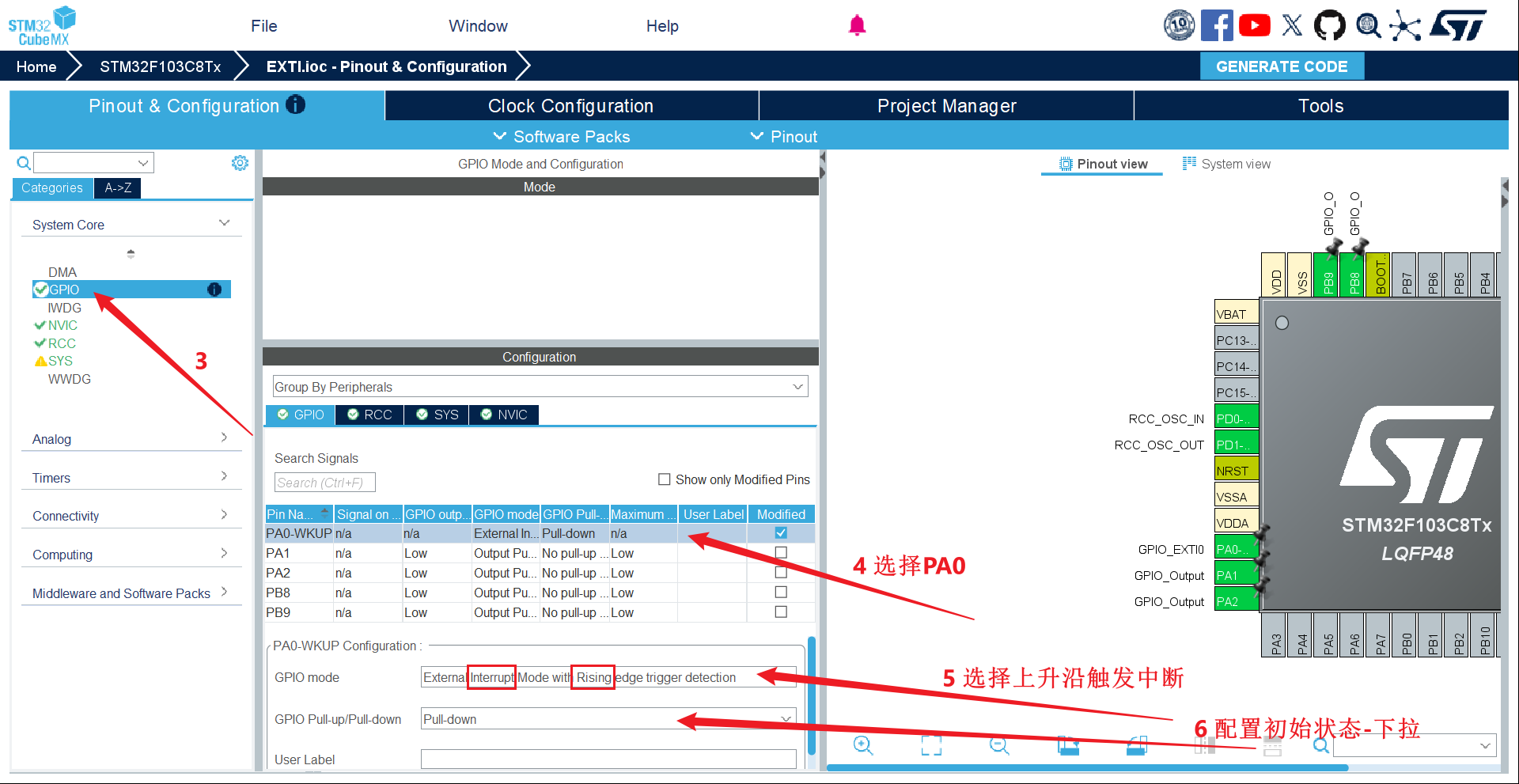The width and height of the screenshot is (1519, 784).
Task: Rotate the chip counter-clockwise
Action: [x=1137, y=745]
